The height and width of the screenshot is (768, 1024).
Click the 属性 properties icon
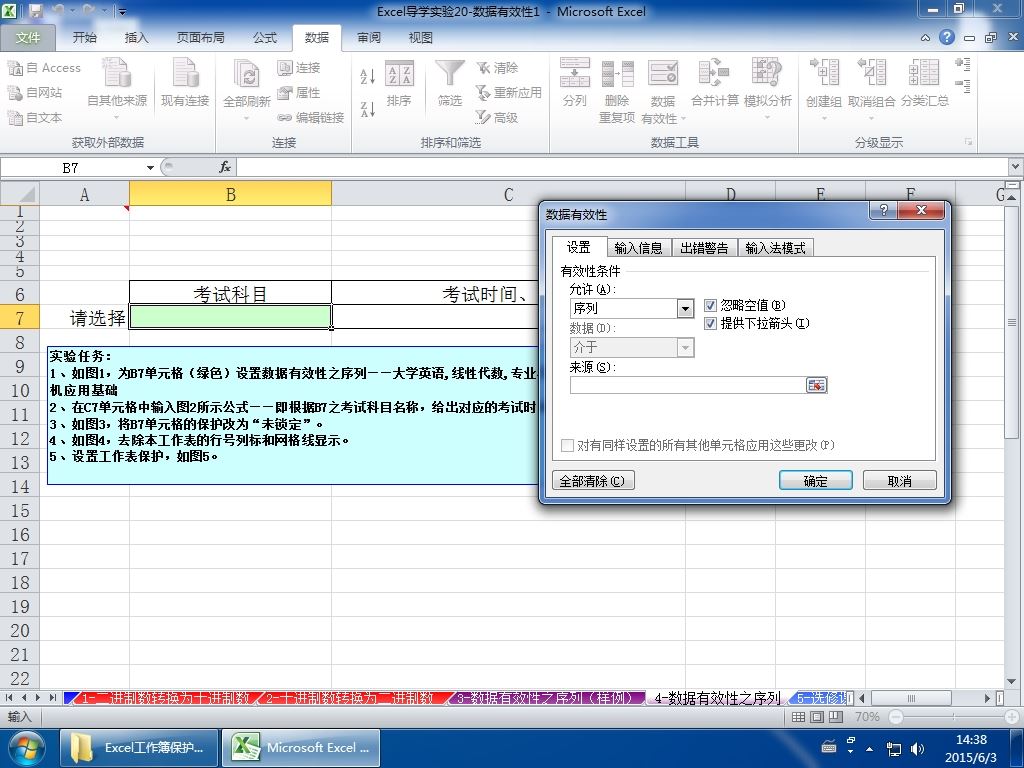click(285, 93)
